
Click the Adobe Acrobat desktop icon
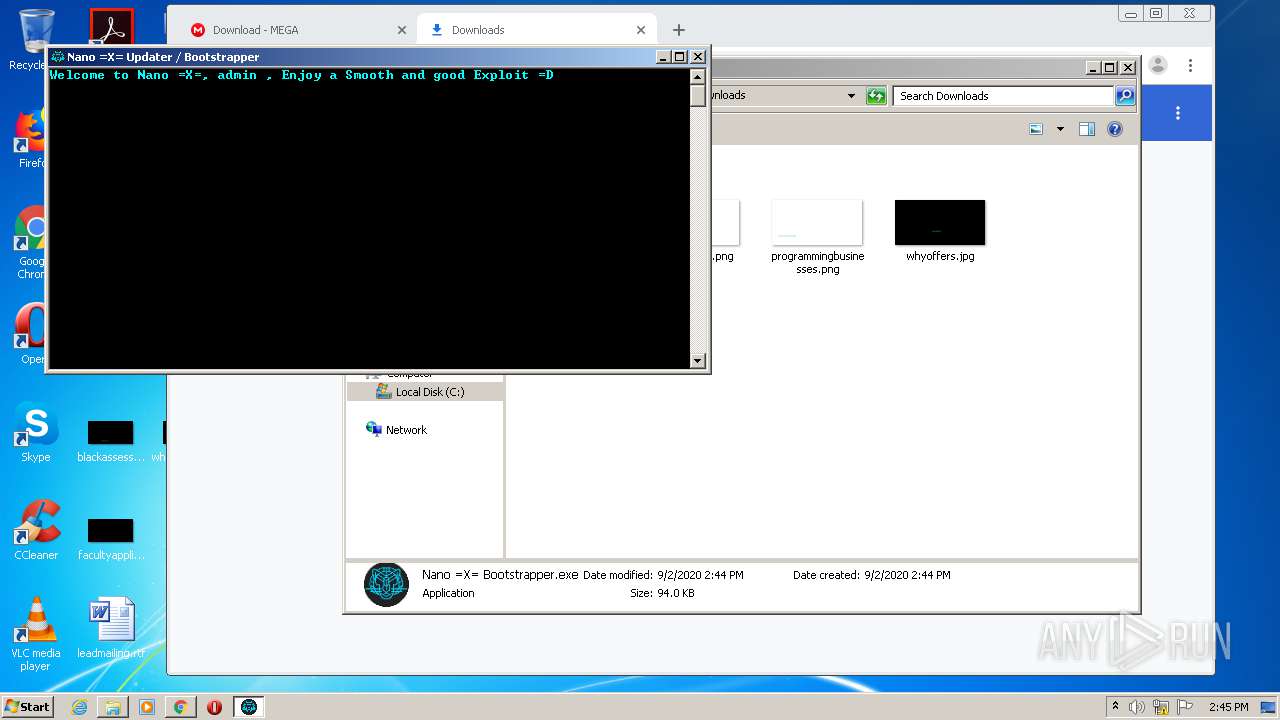click(x=111, y=28)
